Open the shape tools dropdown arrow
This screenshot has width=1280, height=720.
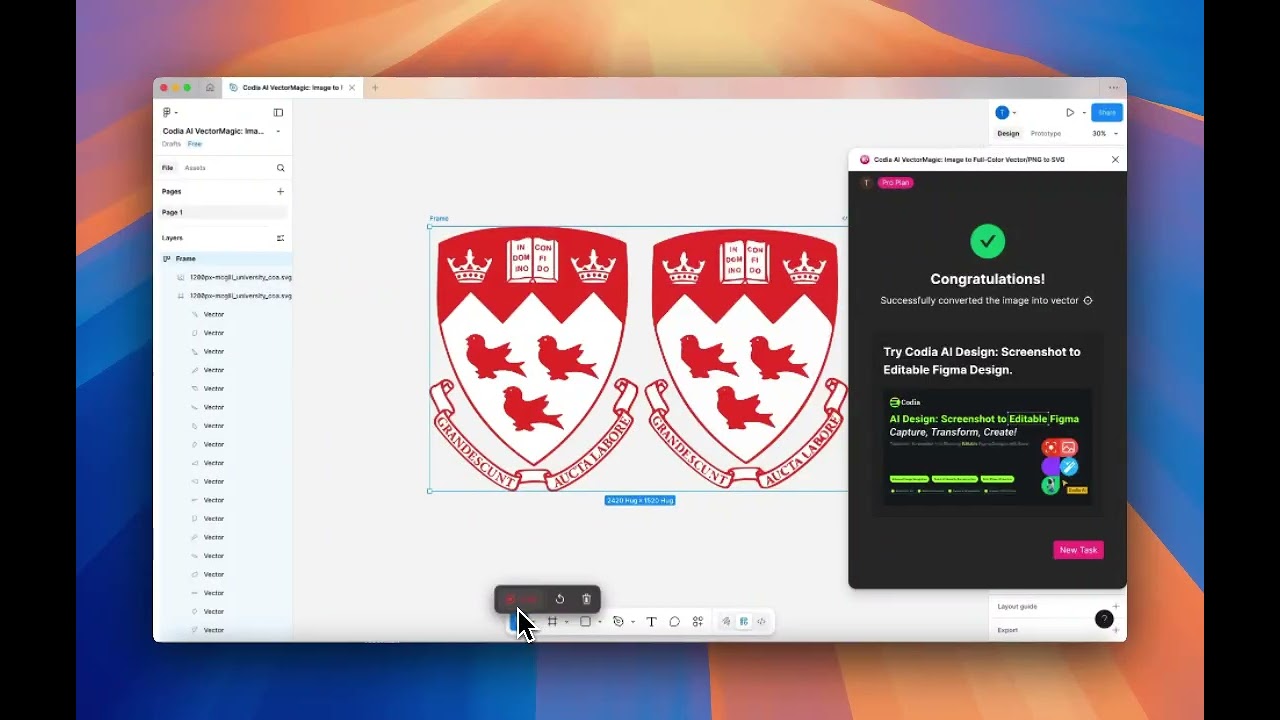(600, 622)
